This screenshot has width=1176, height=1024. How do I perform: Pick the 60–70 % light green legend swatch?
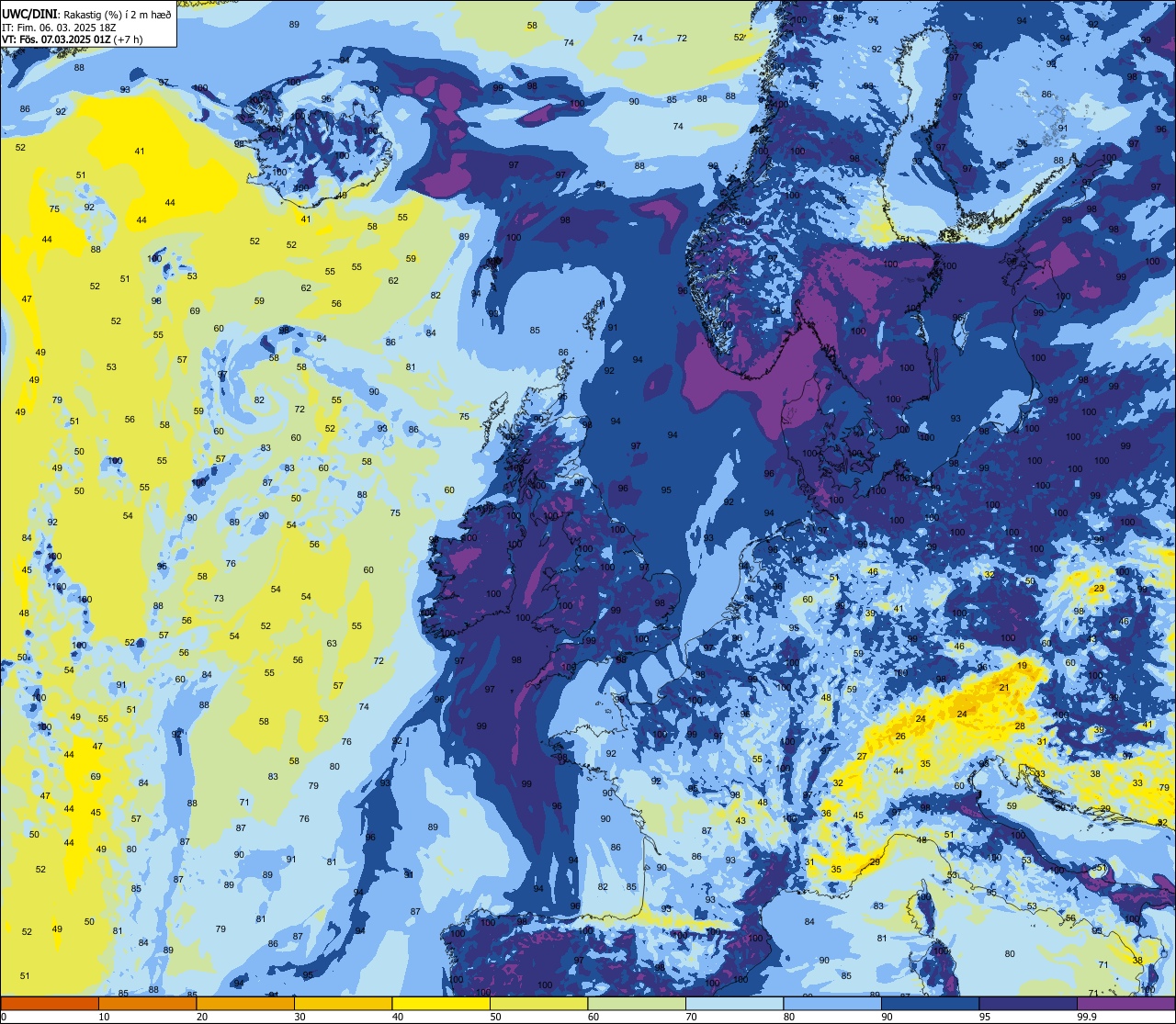637,1003
